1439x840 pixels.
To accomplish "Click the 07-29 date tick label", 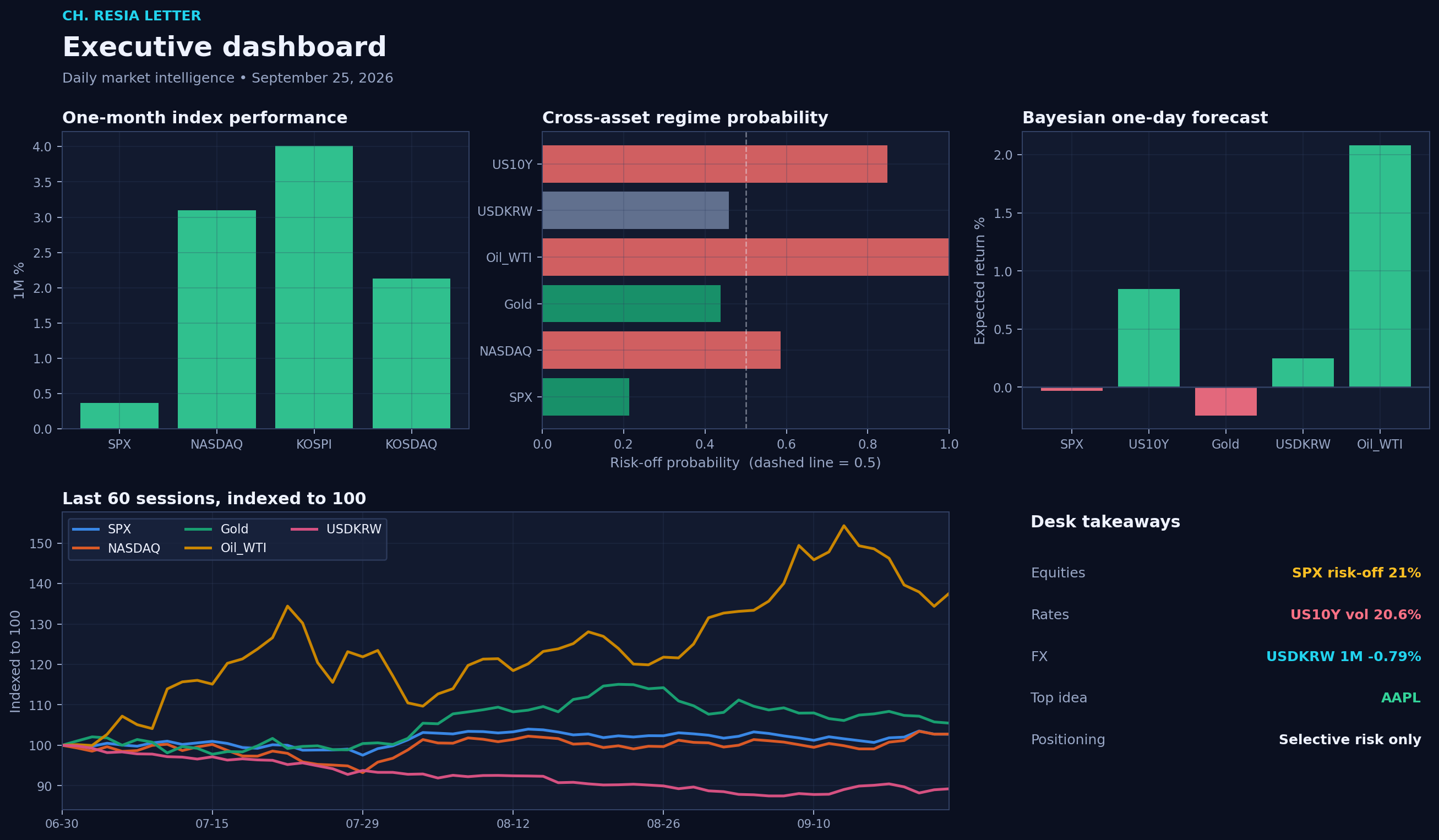I will [x=362, y=824].
